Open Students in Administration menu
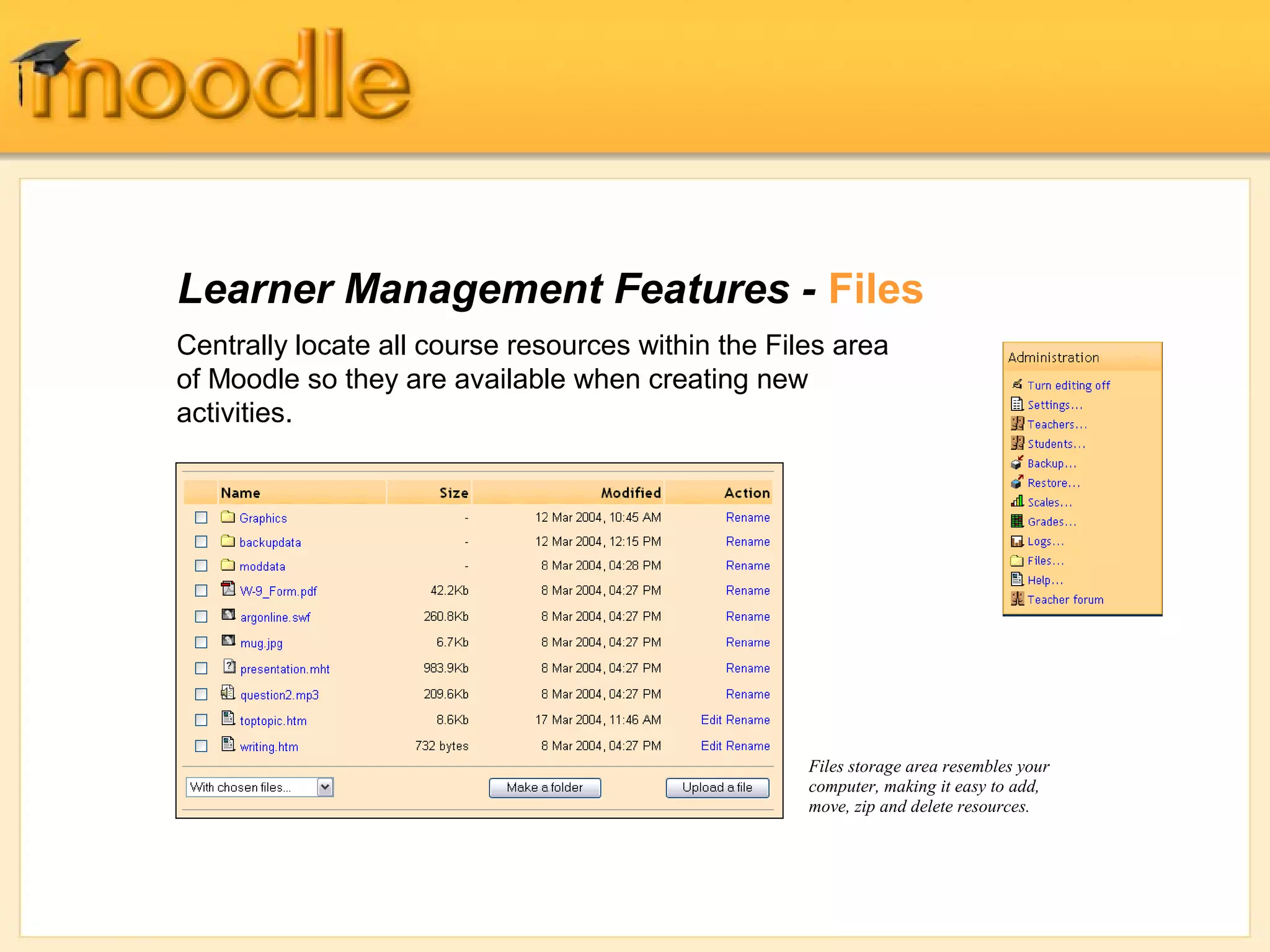The image size is (1270, 952). [1056, 444]
